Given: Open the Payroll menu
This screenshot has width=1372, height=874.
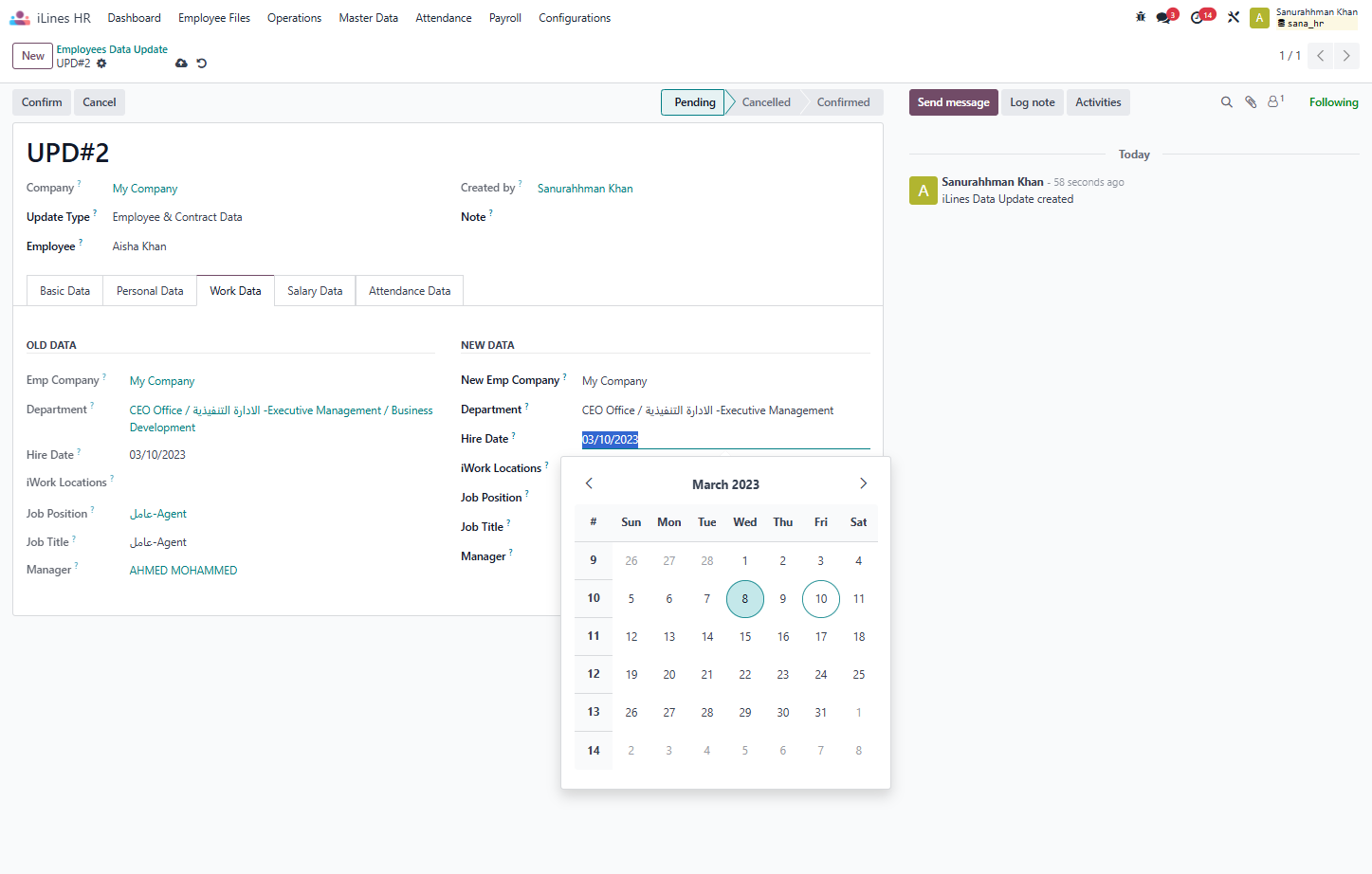Looking at the screenshot, I should pos(505,18).
